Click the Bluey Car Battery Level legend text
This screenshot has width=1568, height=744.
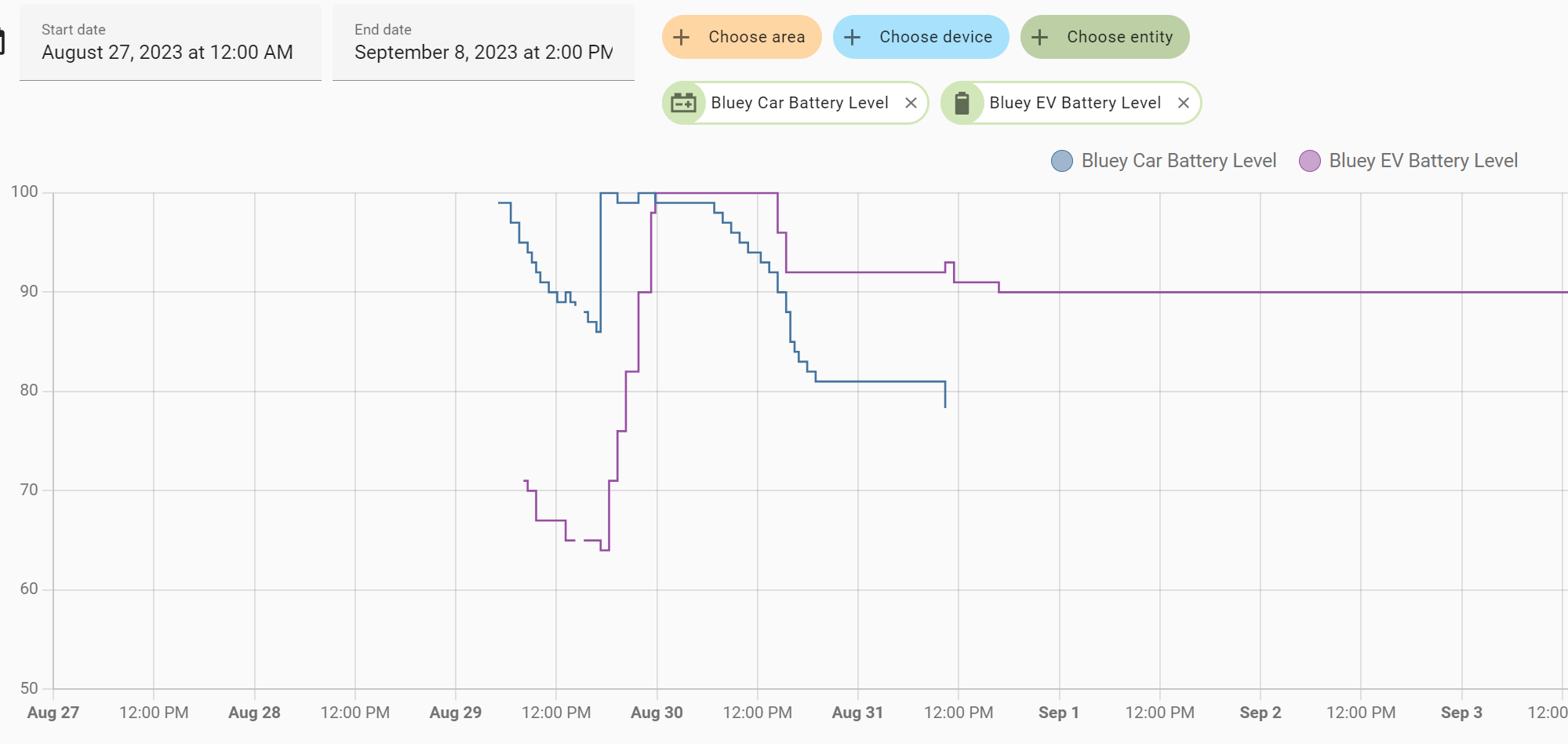click(1178, 160)
